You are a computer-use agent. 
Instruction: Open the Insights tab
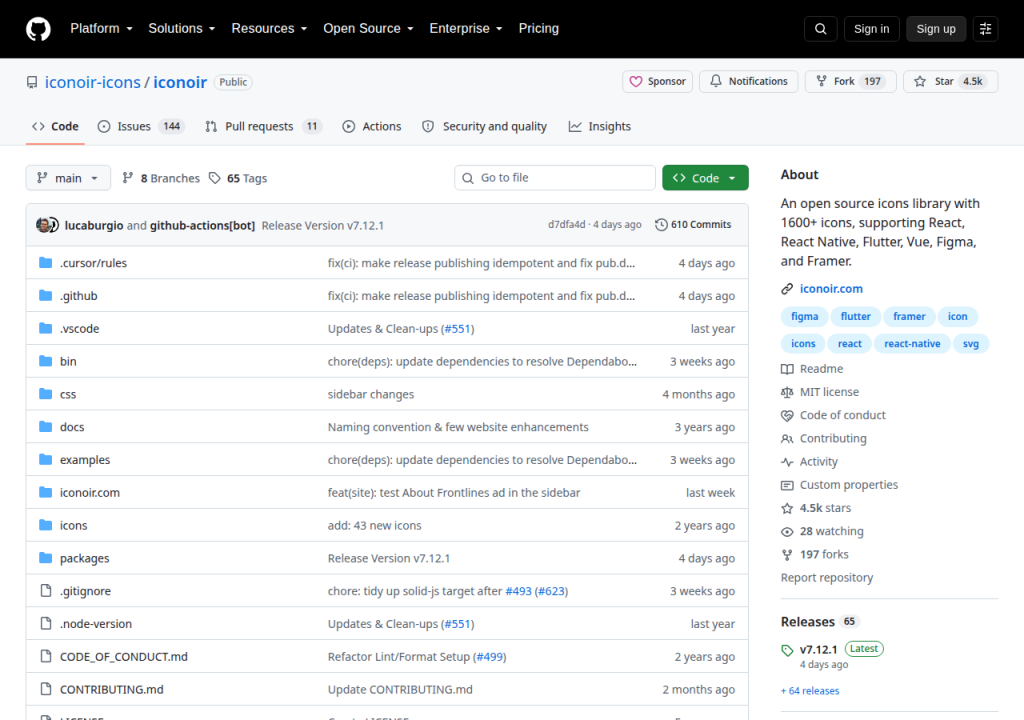point(600,127)
